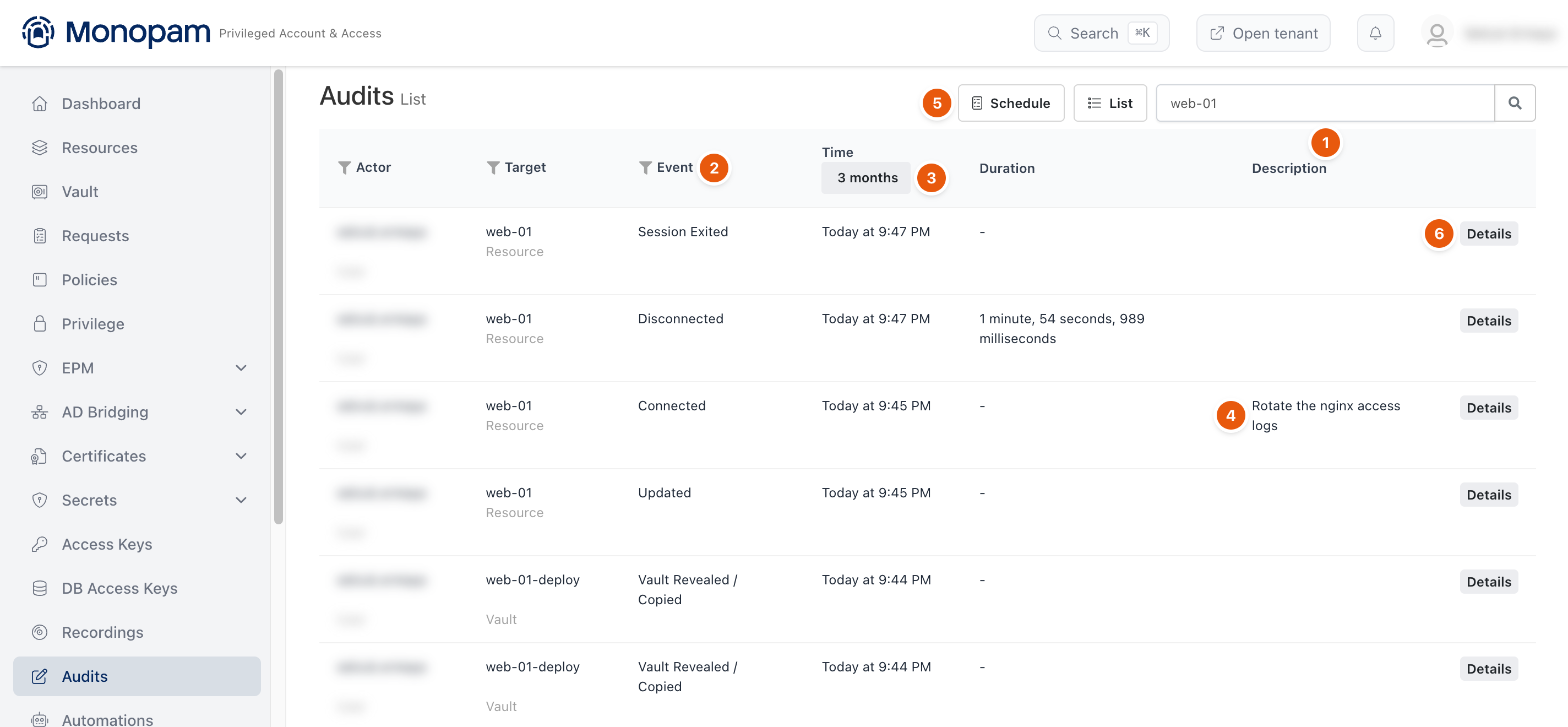Click the '1 minute, 54 seconds' duration text
Image resolution: width=1568 pixels, height=727 pixels.
tap(1062, 329)
